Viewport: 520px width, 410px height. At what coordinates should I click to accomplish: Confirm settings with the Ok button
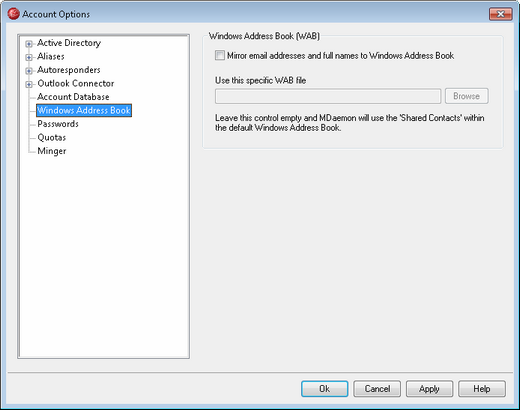coord(324,389)
